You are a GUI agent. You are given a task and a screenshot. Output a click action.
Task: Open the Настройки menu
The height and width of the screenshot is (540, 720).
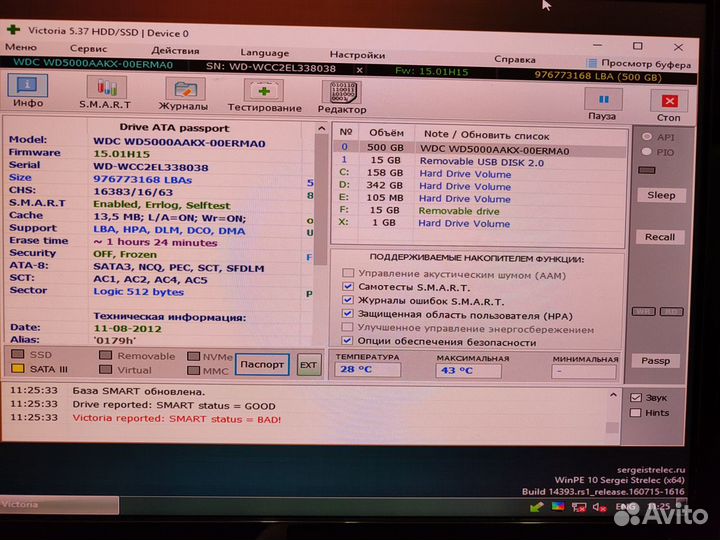click(357, 54)
